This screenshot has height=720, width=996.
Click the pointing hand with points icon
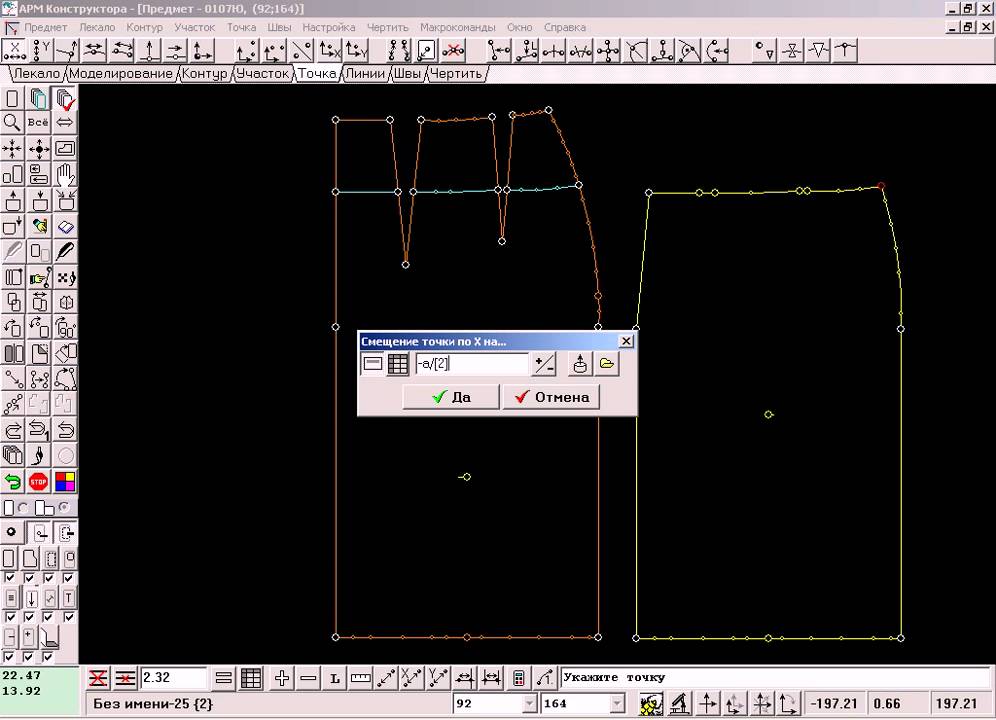point(39,278)
